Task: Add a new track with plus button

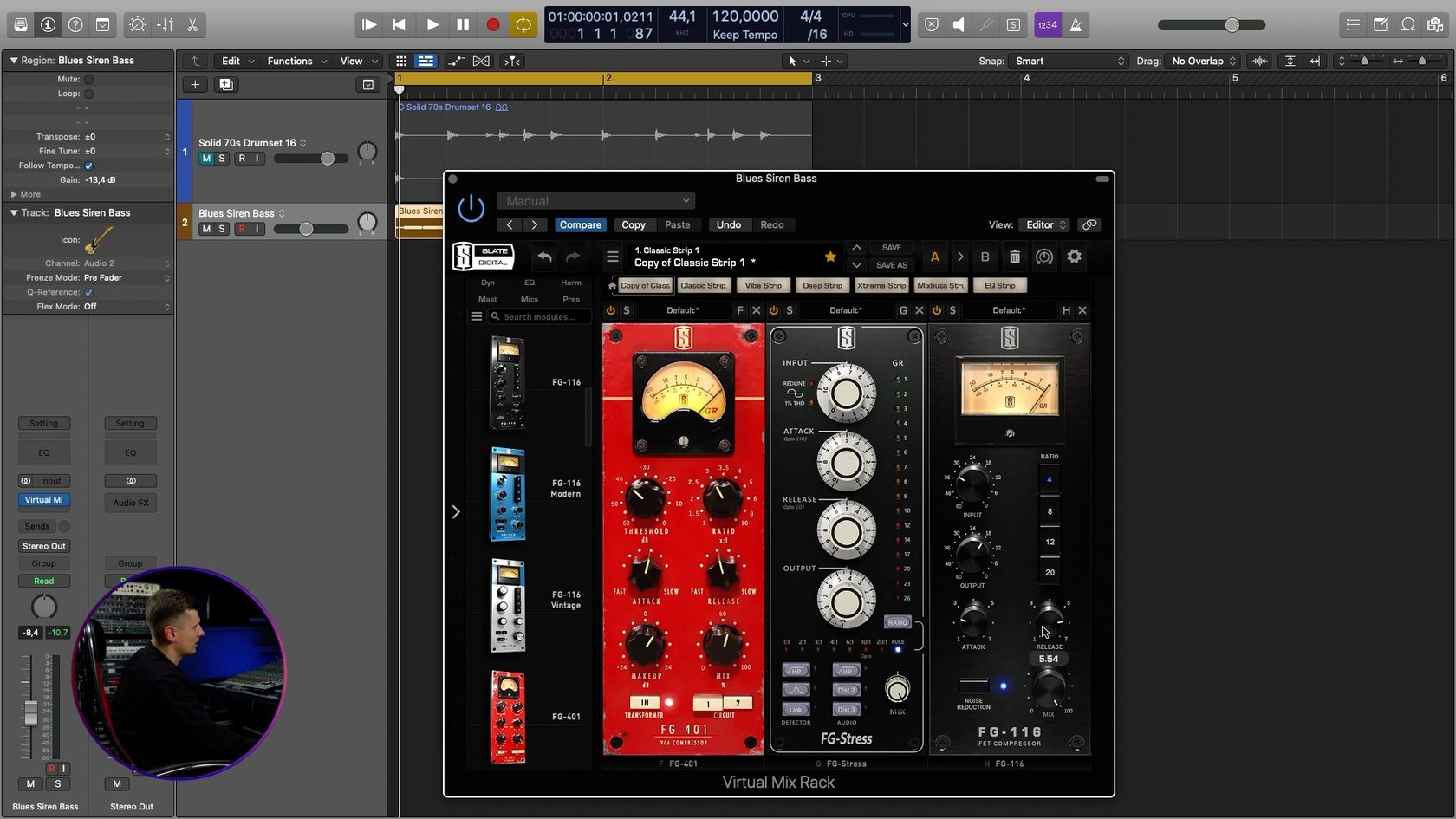Action: click(x=195, y=84)
